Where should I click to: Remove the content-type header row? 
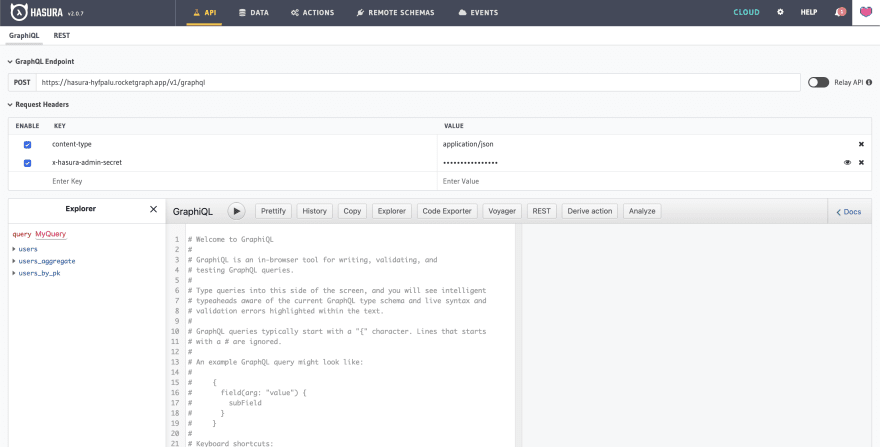tap(861, 144)
